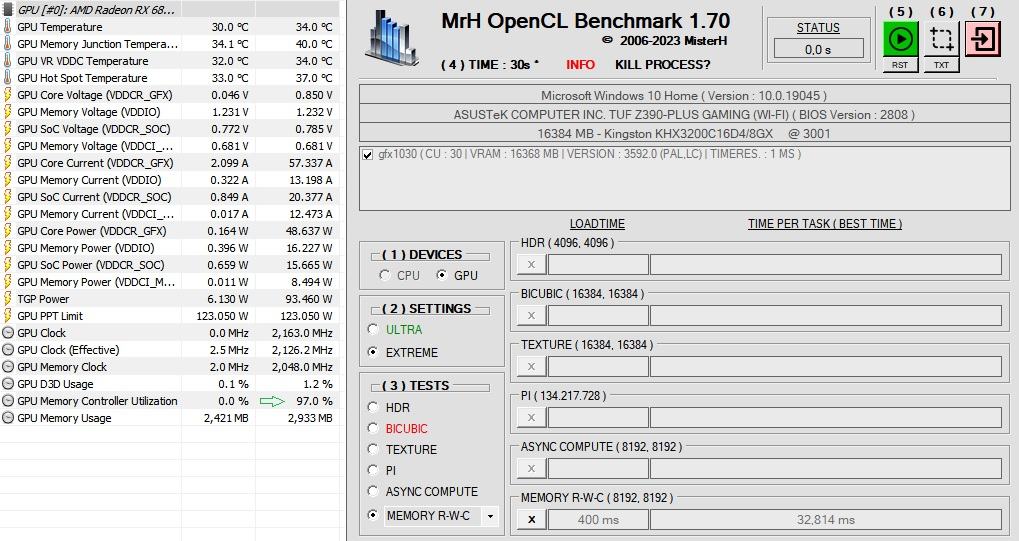Click lightning icon beside GPU Memory Current (VDDIO)
1019x541 pixels.
coord(8,179)
